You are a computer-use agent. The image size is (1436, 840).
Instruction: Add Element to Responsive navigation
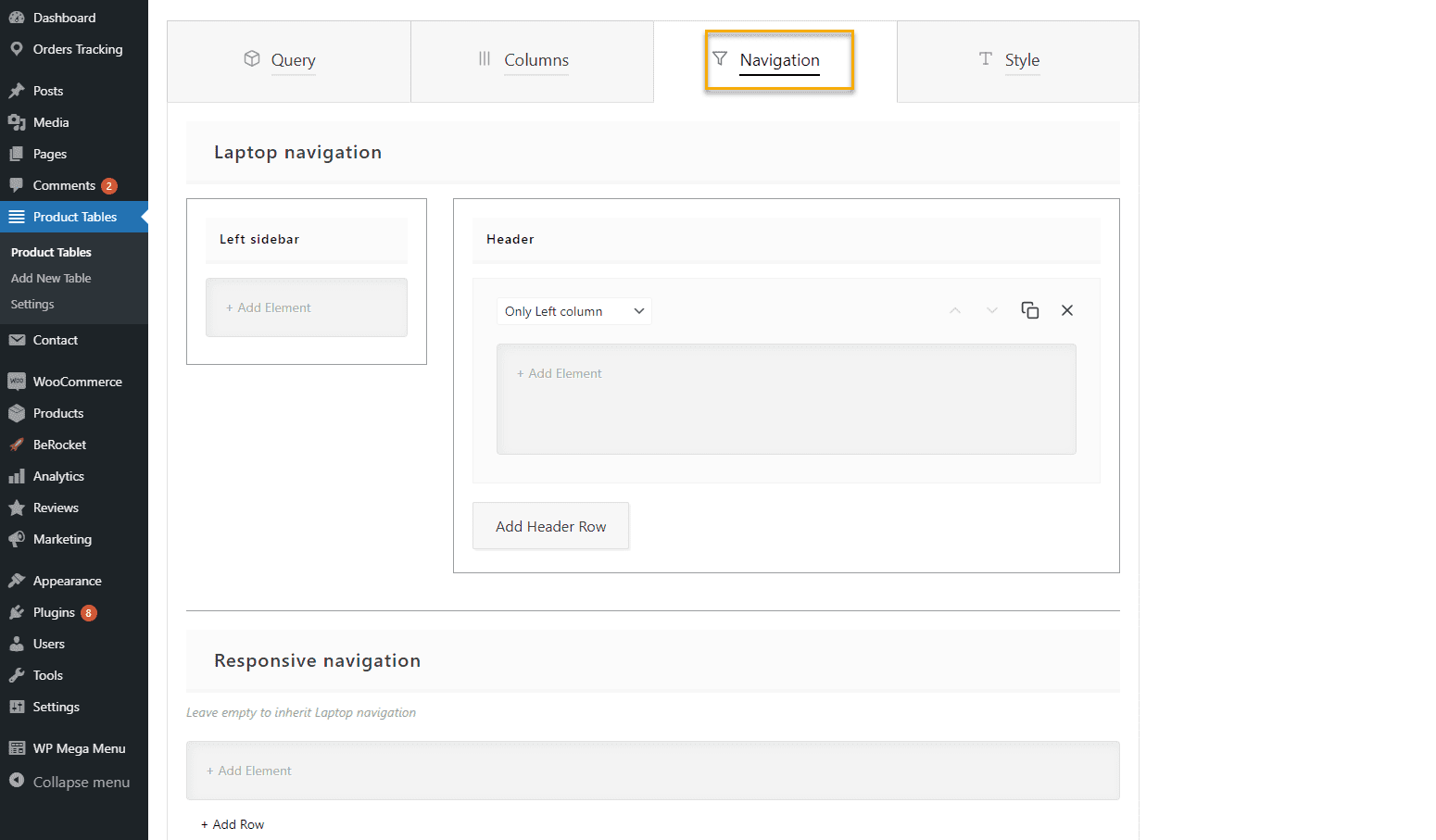653,771
